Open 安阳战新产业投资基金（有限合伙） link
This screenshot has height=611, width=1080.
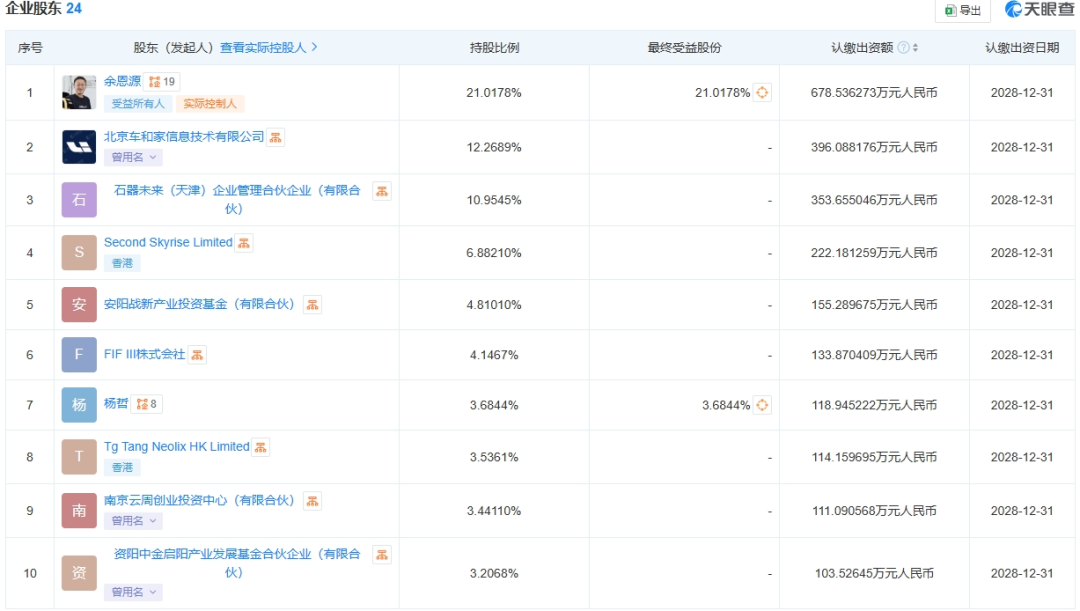[199, 304]
